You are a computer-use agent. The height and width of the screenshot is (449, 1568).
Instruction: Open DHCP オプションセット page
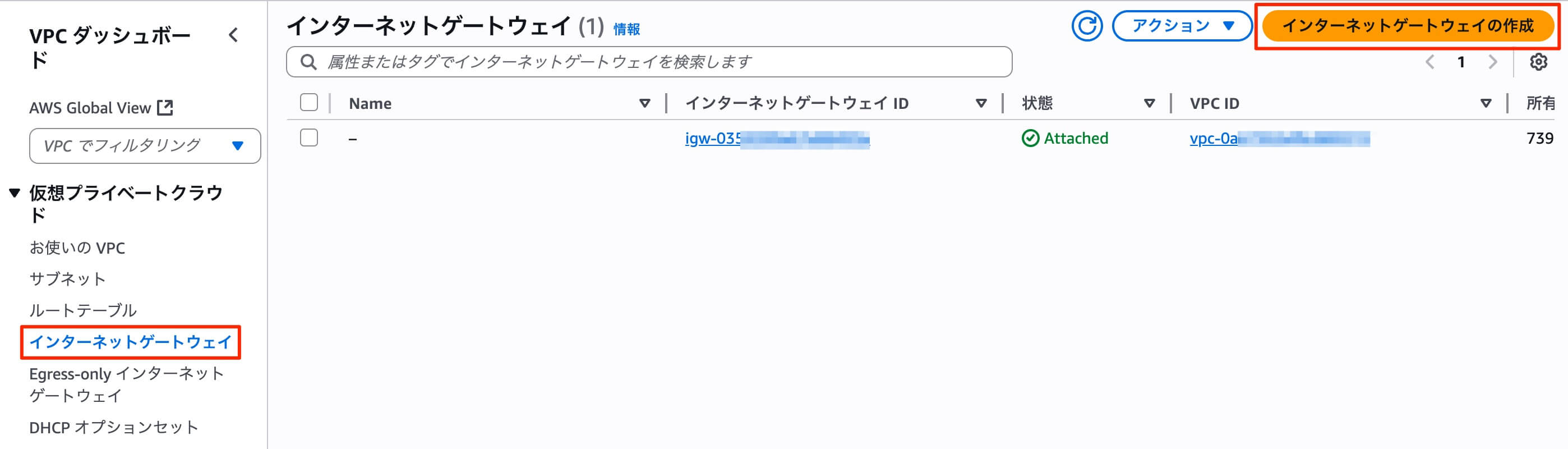[114, 428]
